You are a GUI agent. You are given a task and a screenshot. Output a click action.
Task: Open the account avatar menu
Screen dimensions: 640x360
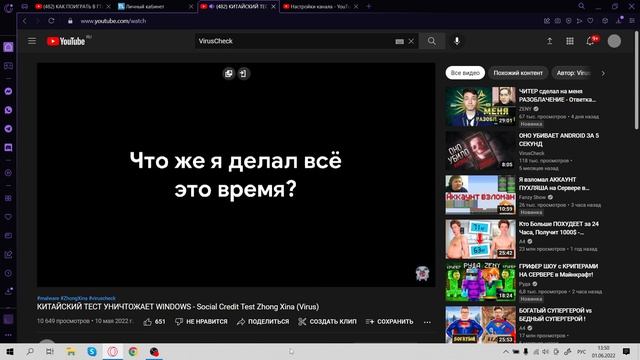click(614, 41)
